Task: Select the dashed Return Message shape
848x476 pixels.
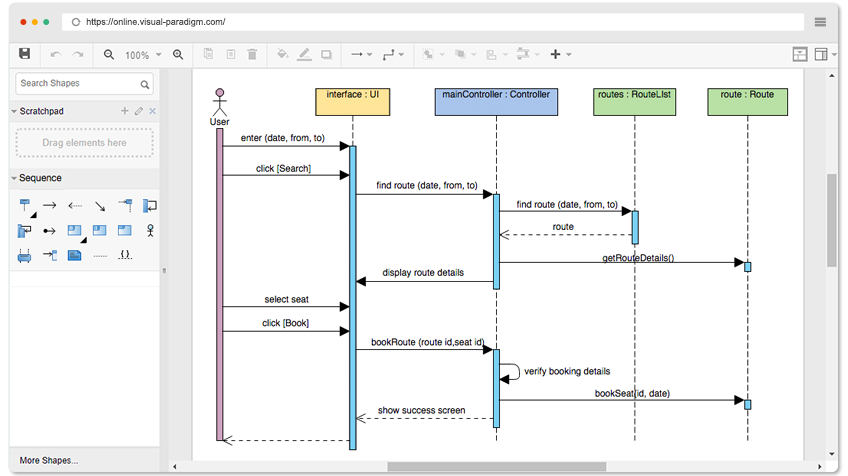Action: [x=75, y=206]
